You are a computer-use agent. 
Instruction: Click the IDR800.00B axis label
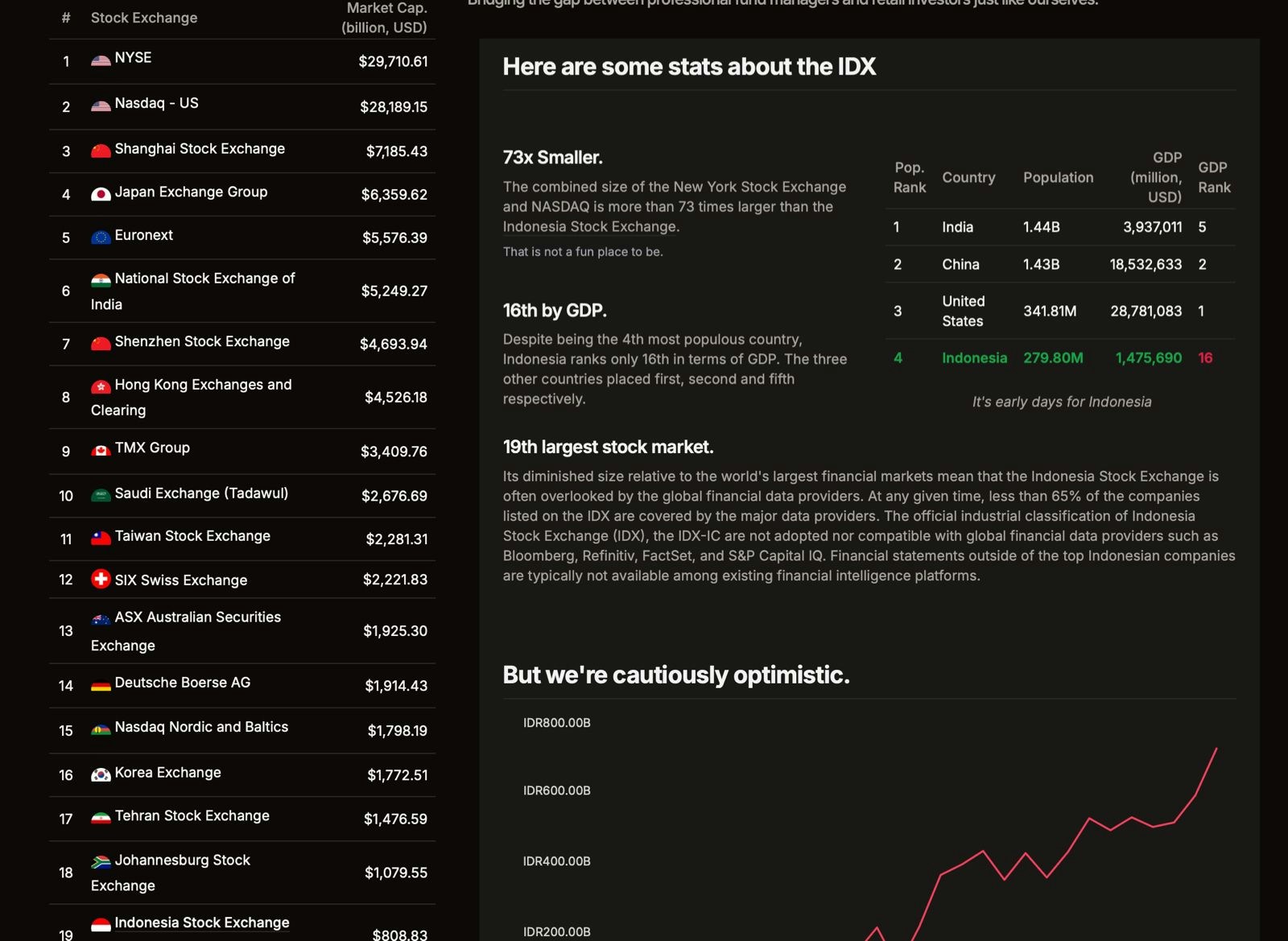[557, 723]
